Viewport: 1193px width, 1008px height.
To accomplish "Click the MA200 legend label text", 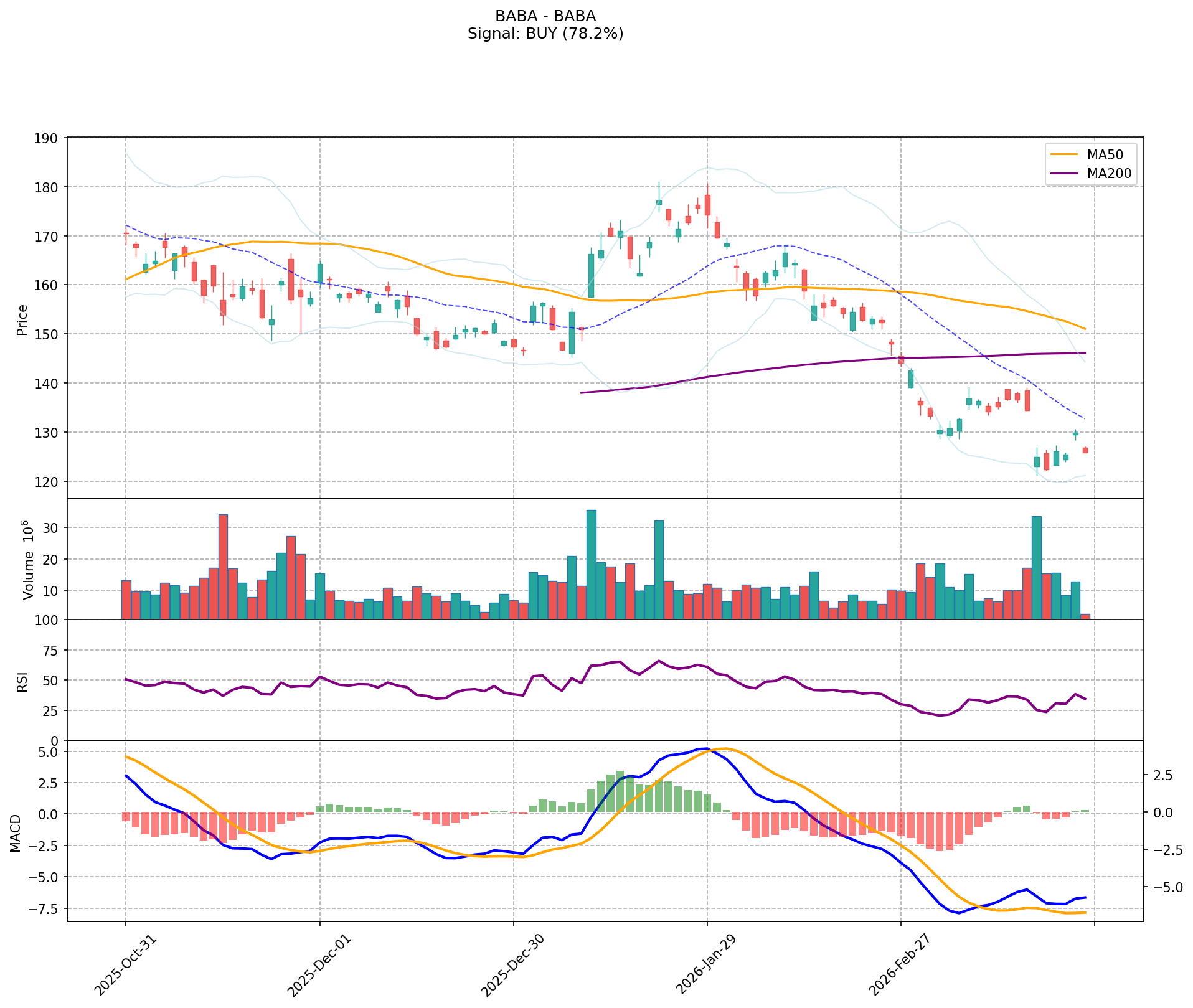I will pos(1109,174).
